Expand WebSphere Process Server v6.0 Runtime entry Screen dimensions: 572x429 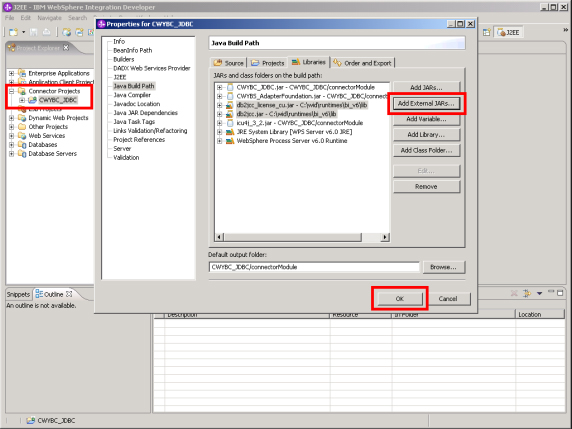click(x=219, y=141)
